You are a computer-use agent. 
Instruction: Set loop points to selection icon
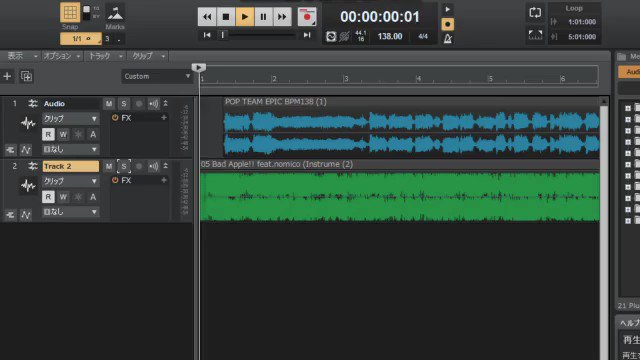point(535,35)
